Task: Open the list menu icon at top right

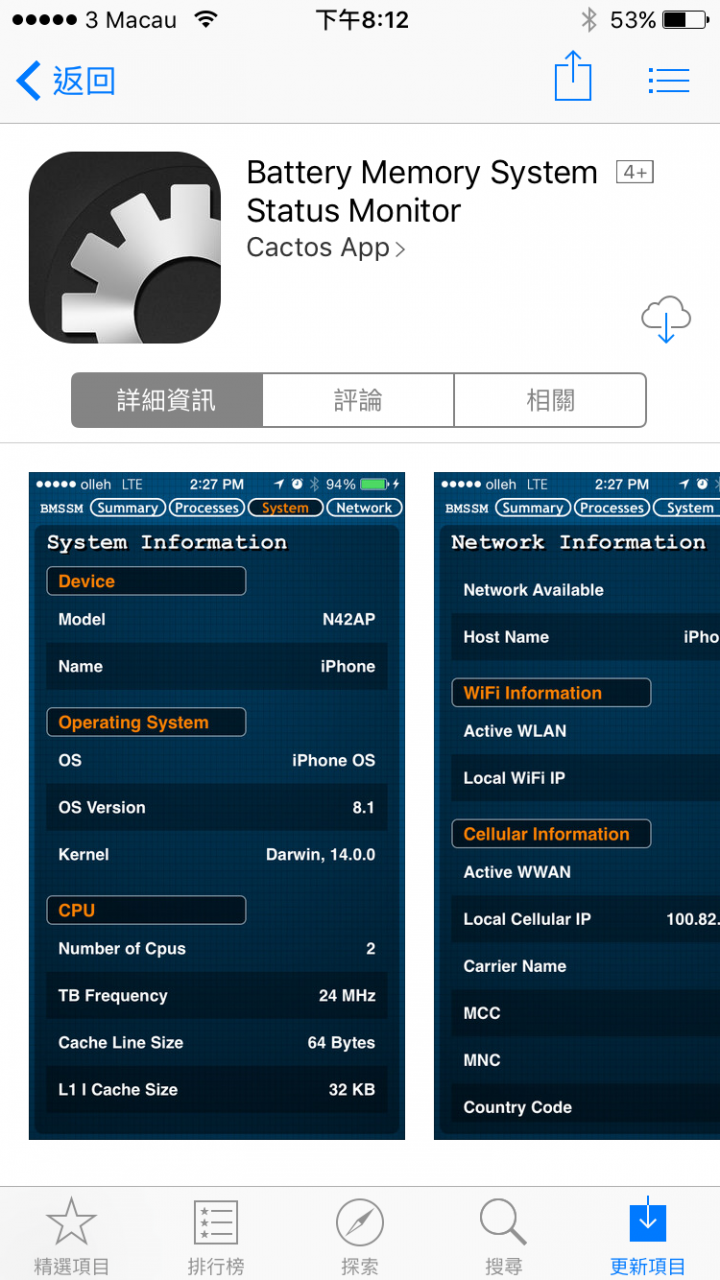Action: (669, 80)
